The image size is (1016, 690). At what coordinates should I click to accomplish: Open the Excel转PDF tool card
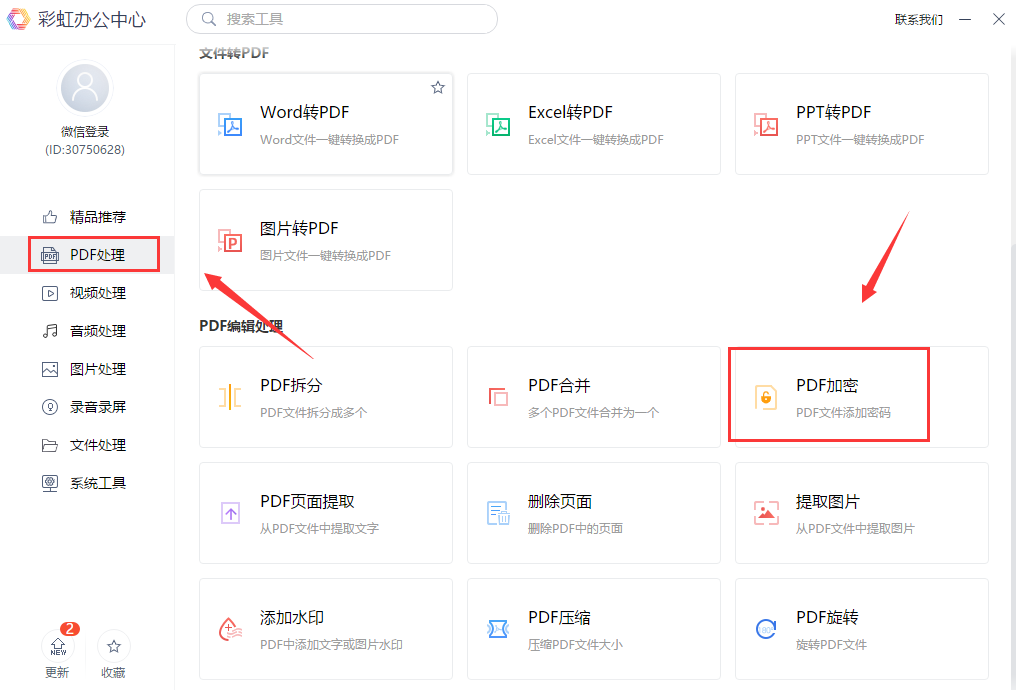pyautogui.click(x=594, y=124)
